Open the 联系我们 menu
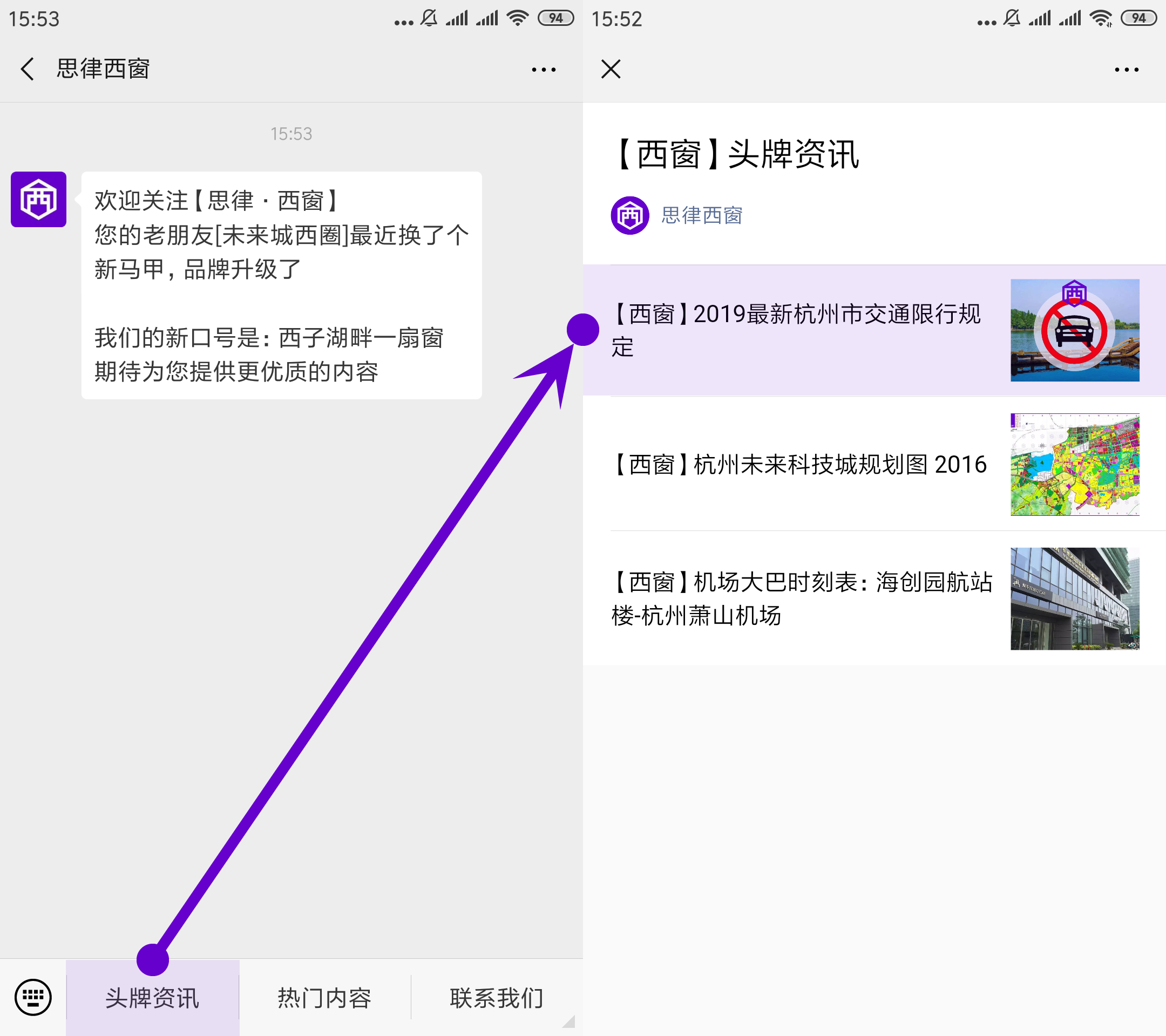Screen dimensions: 1166x1036 click(x=495, y=997)
